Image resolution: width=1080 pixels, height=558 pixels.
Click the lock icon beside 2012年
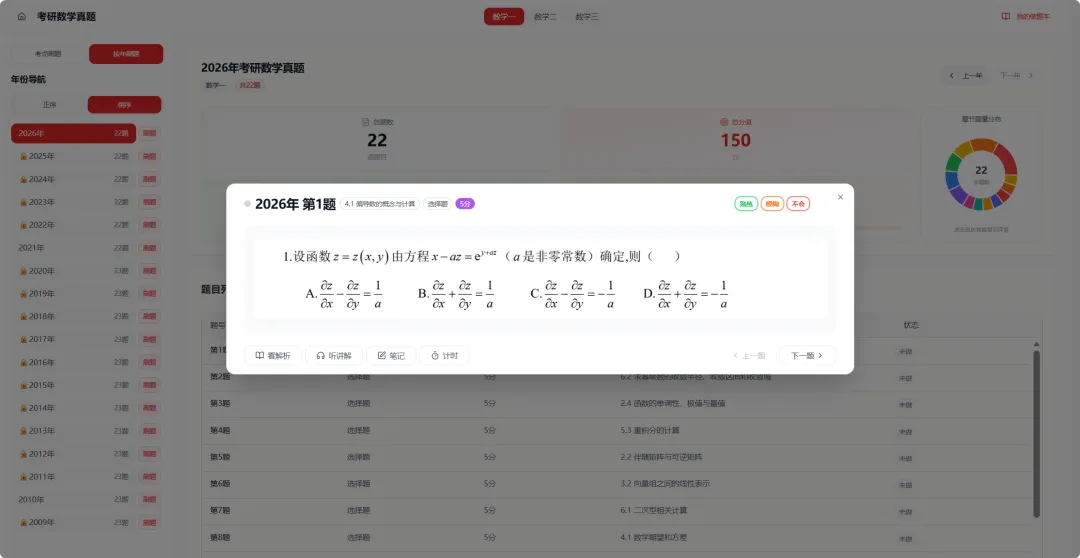coord(23,454)
